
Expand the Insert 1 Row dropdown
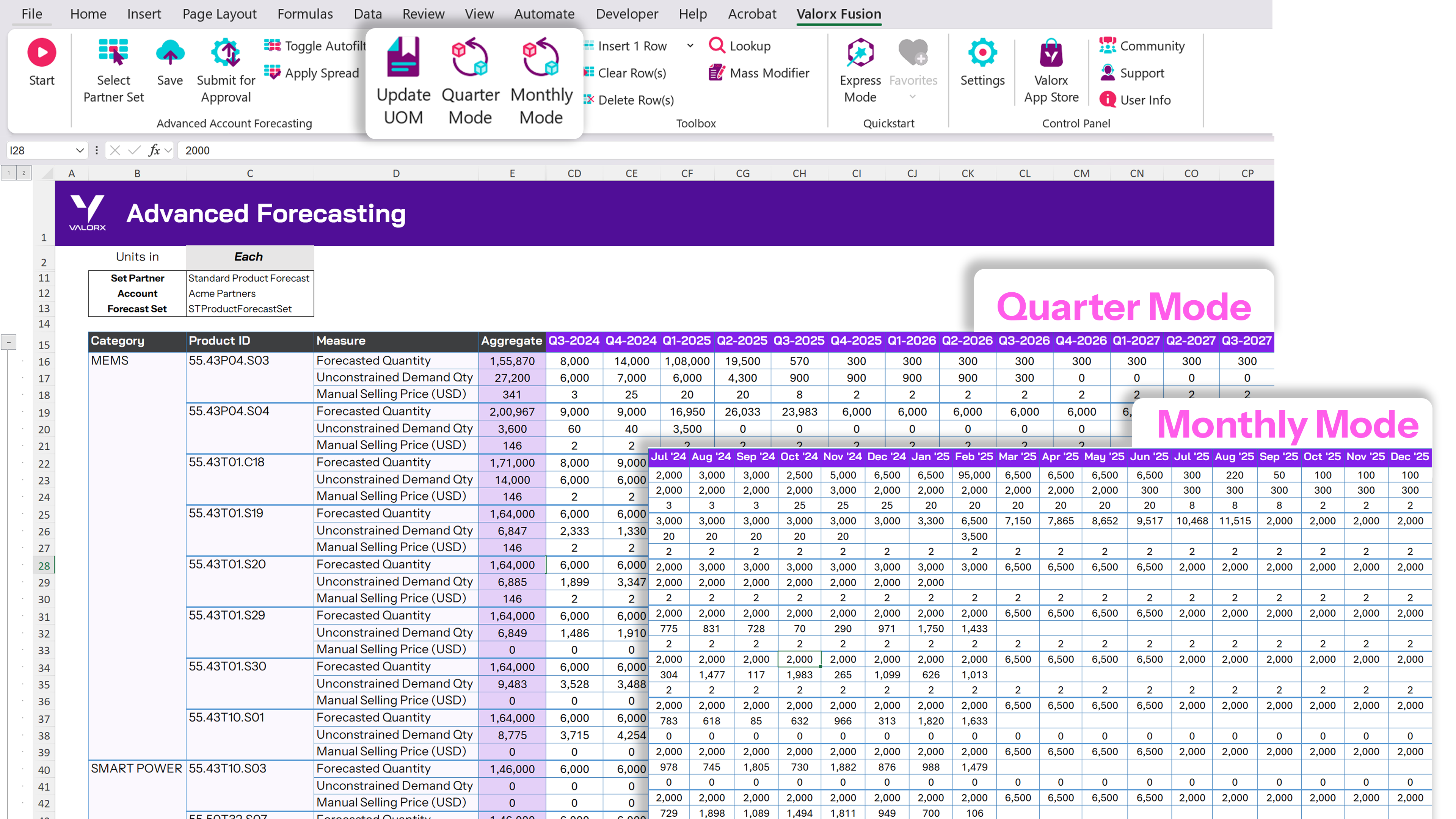click(x=690, y=46)
